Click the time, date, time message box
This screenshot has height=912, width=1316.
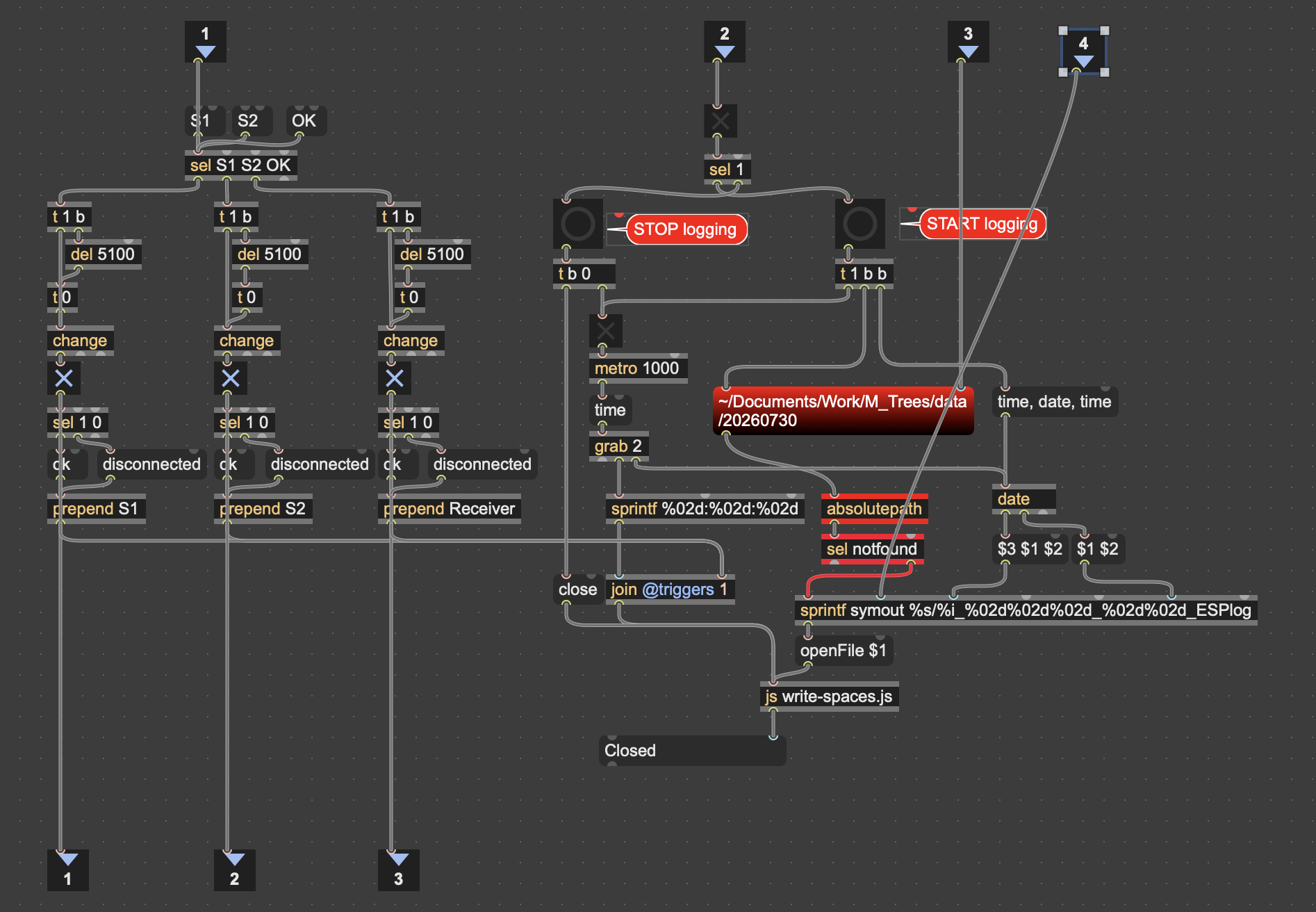[1055, 402]
